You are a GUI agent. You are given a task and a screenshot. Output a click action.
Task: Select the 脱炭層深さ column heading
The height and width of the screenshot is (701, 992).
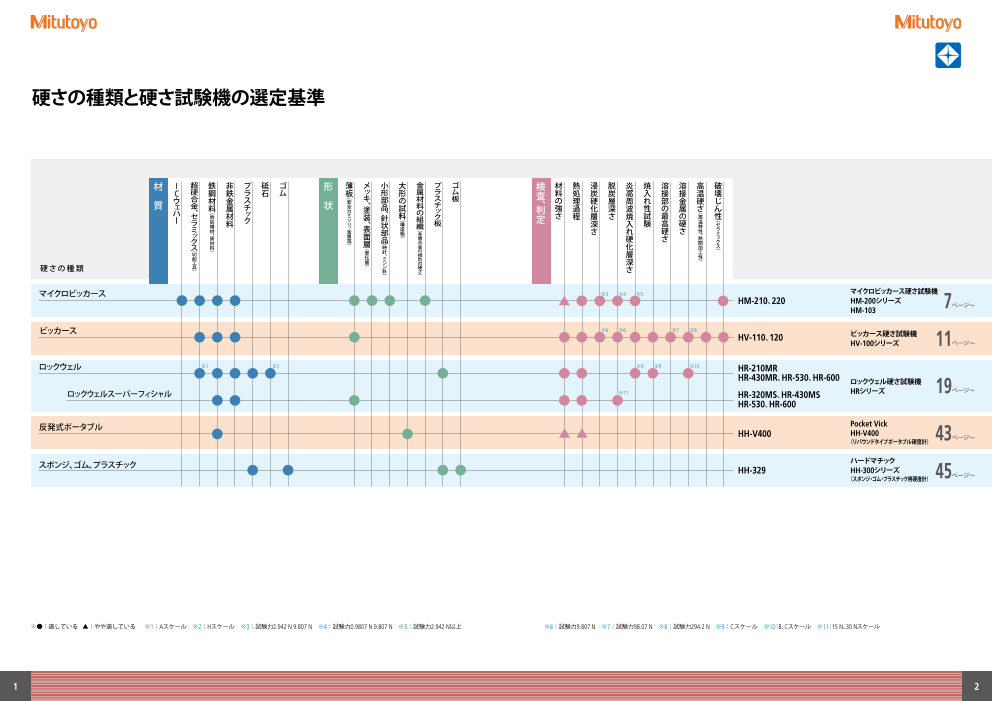coord(612,201)
